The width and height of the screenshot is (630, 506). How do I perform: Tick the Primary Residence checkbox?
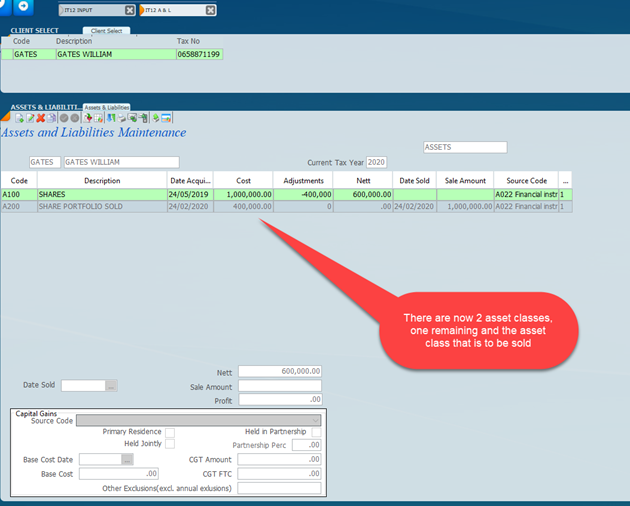coord(170,432)
